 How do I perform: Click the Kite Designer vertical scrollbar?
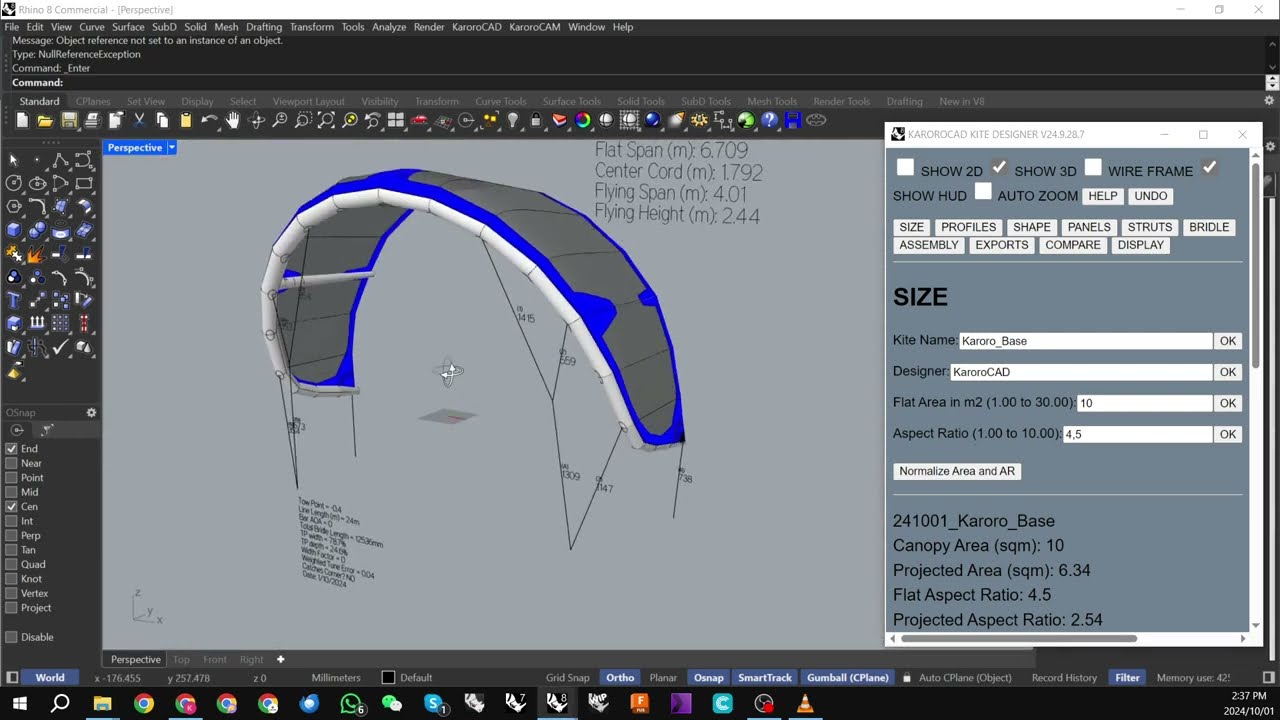coord(1256,265)
